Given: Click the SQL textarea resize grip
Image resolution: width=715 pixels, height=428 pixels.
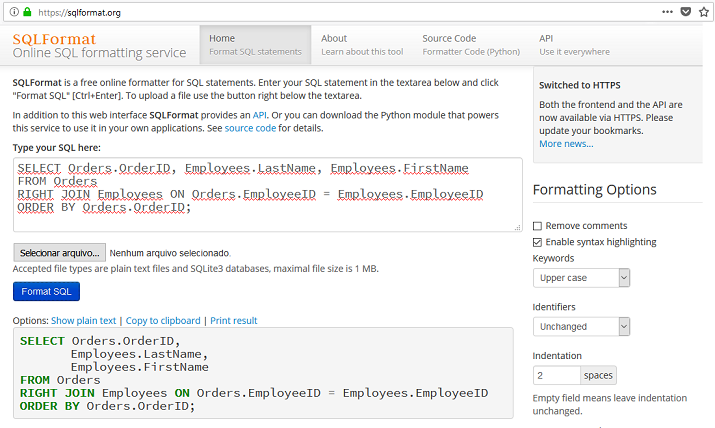Looking at the screenshot, I should [518, 227].
